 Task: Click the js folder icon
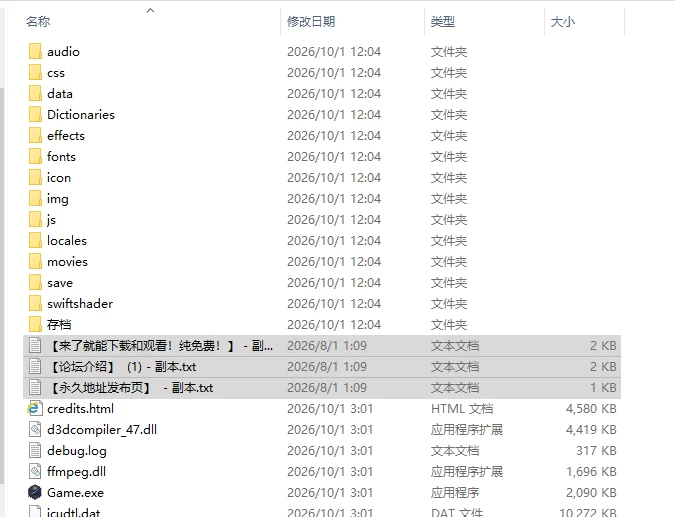click(x=35, y=220)
